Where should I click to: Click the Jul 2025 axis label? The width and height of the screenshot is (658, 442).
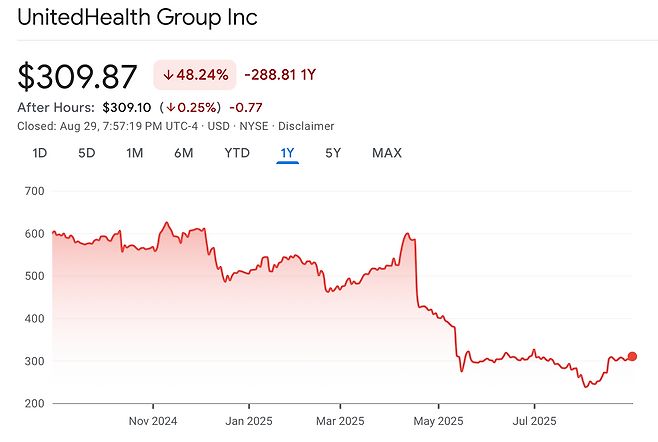(x=534, y=421)
